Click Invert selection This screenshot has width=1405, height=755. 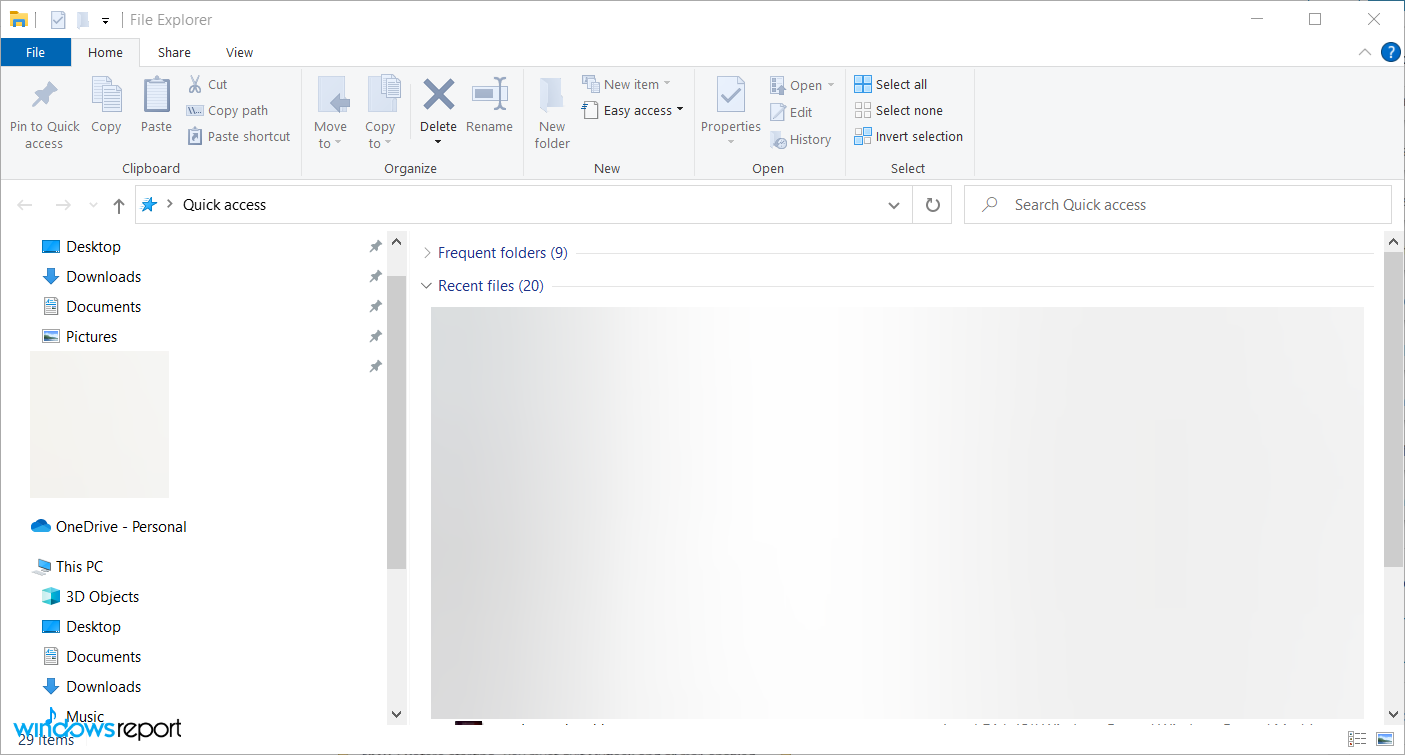coord(908,136)
